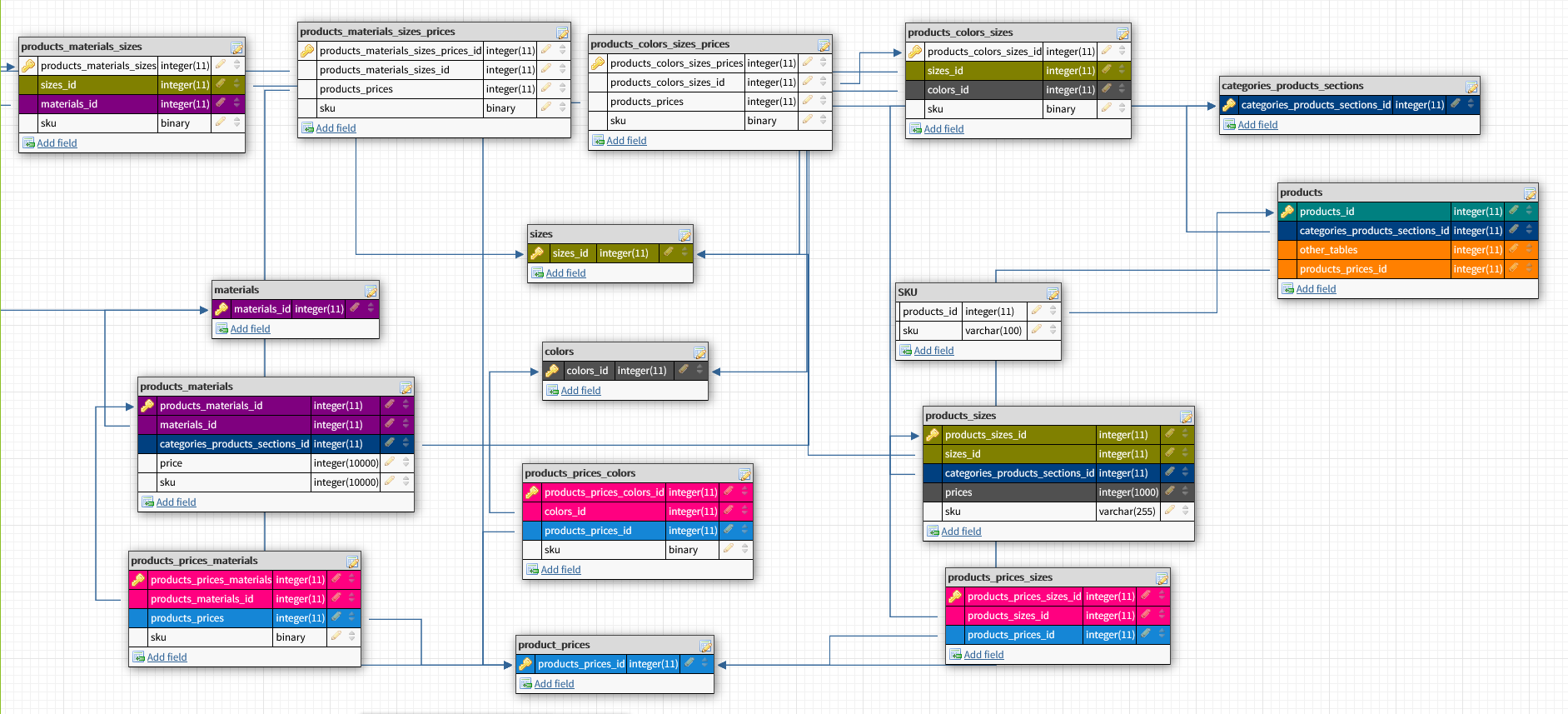Click Add field link in the sizes table
The width and height of the screenshot is (1568, 714).
click(565, 273)
